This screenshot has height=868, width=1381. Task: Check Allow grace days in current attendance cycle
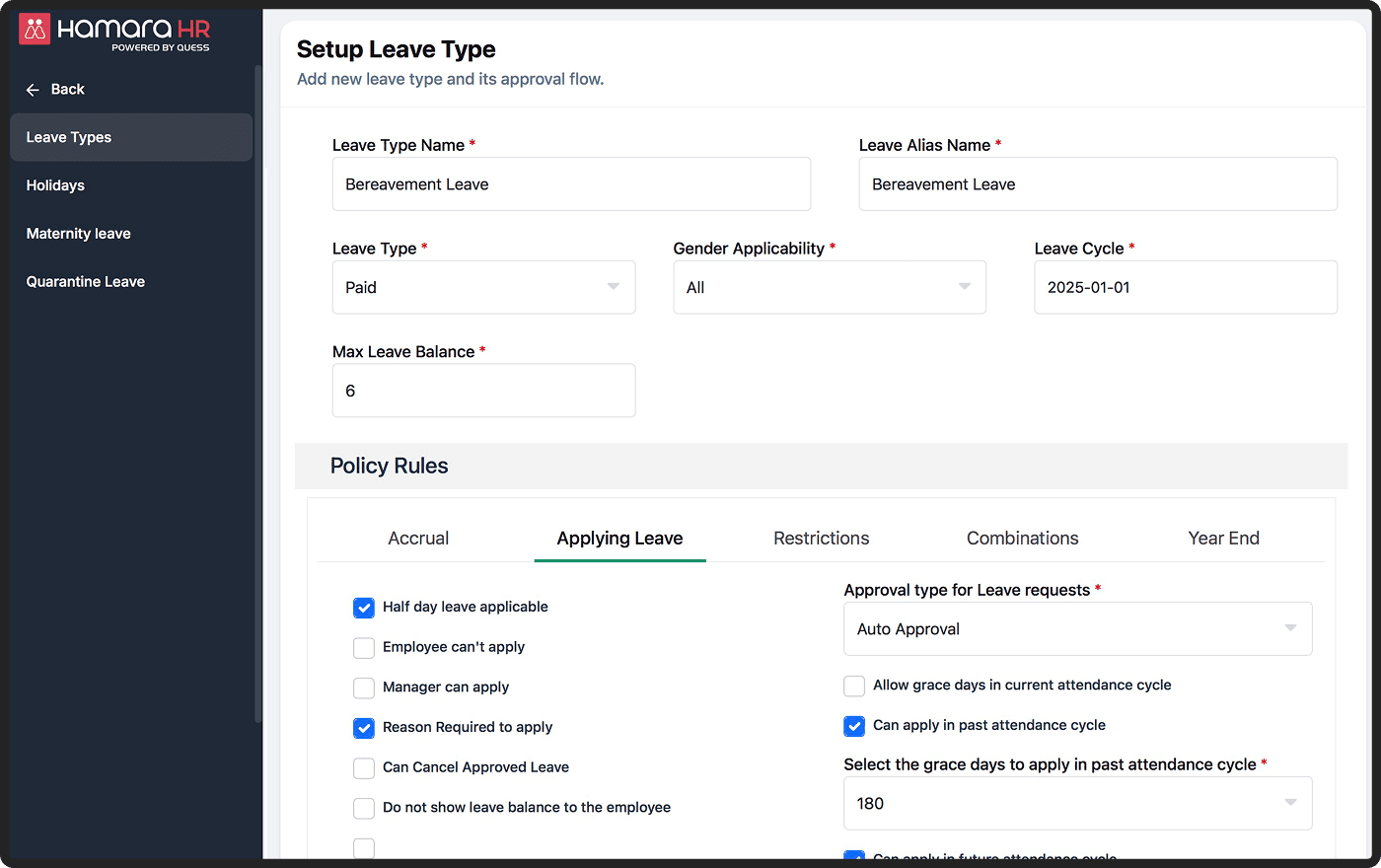point(854,686)
